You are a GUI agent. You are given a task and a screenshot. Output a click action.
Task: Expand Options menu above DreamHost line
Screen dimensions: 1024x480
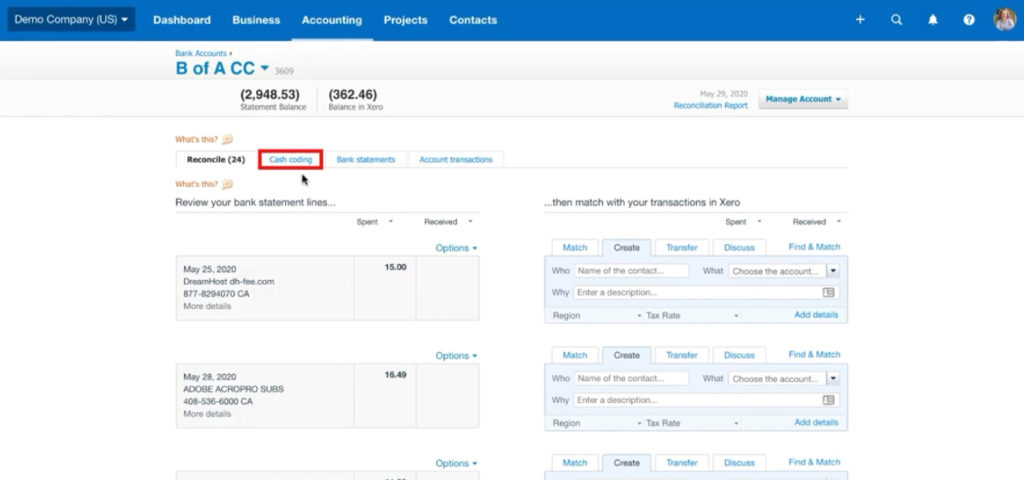point(456,248)
